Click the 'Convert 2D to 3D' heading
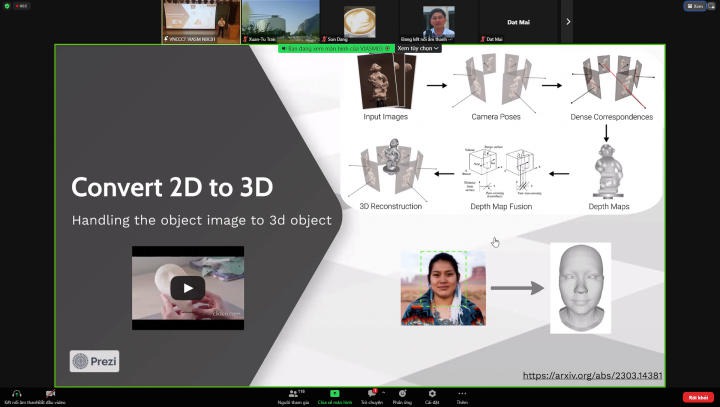720x407 pixels. tap(172, 187)
